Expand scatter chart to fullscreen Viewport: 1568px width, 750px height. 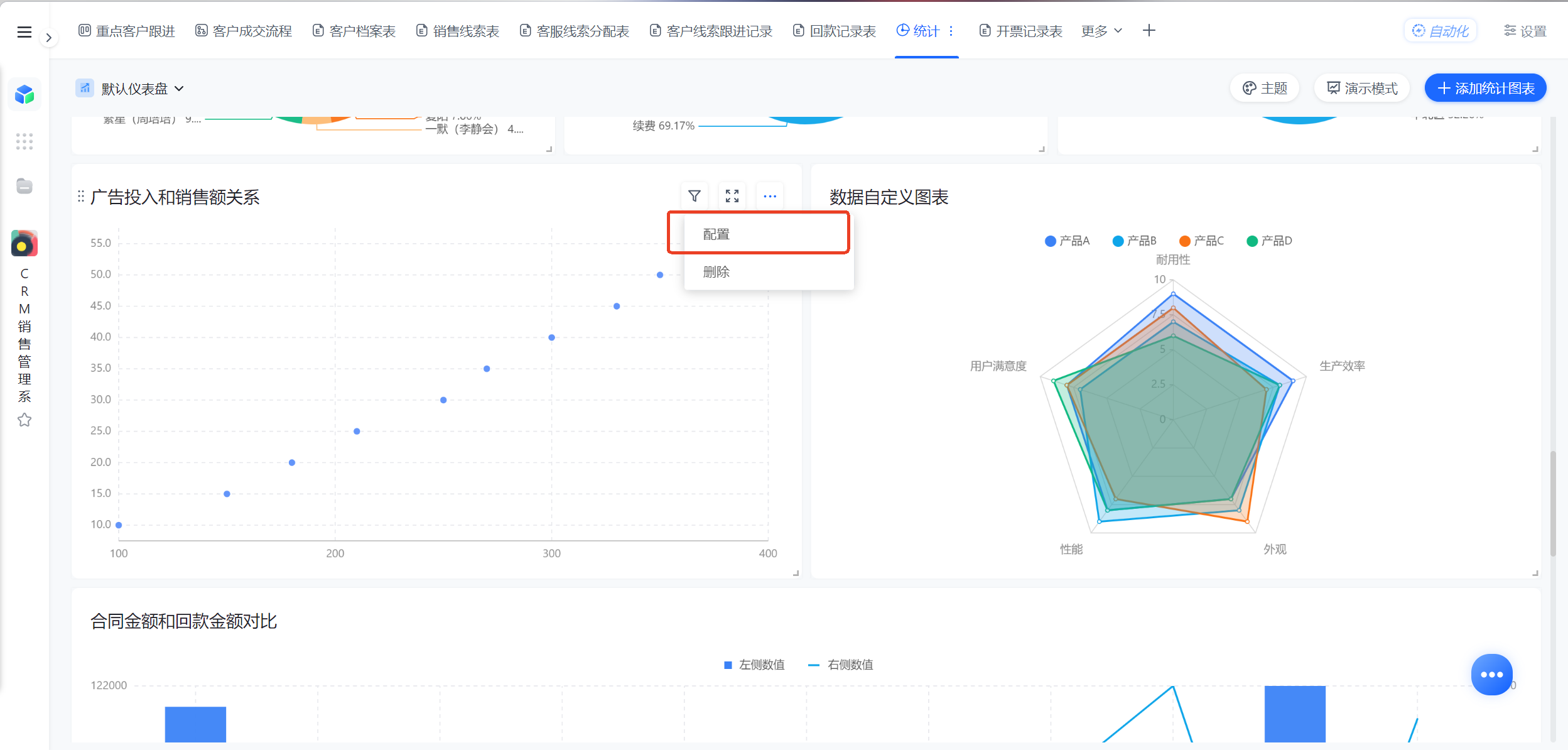732,197
